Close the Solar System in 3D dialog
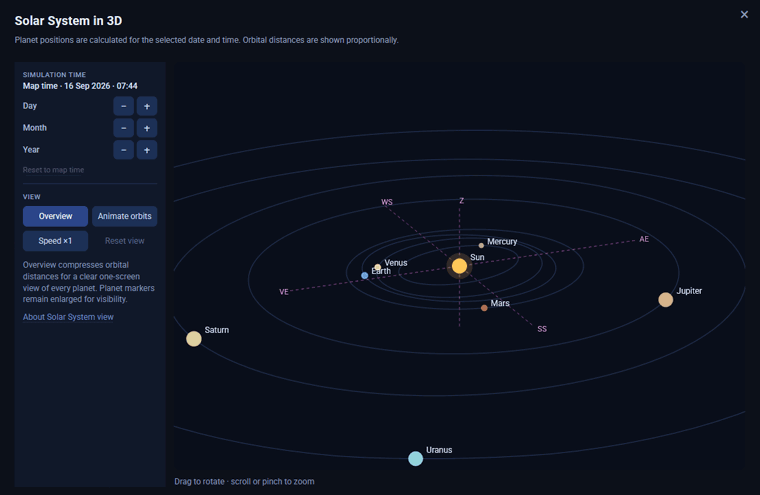The height and width of the screenshot is (495, 760). click(744, 15)
